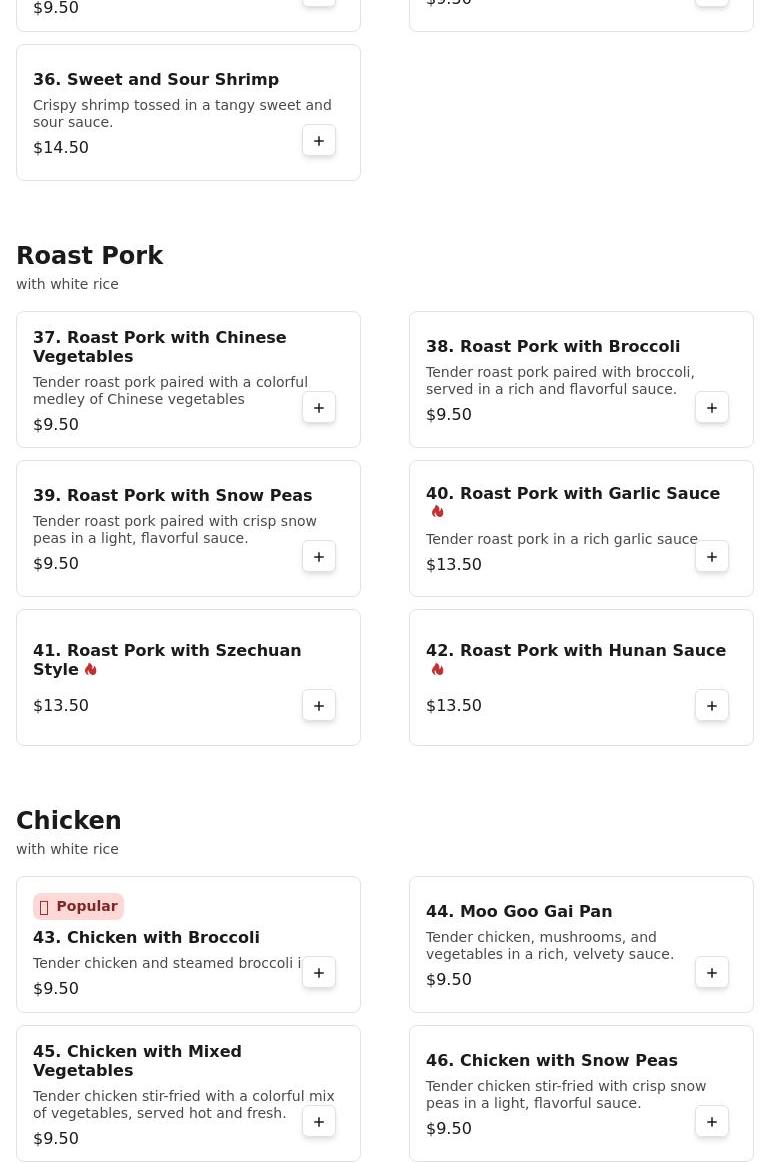
Task: Add Chicken with Broccoli to order
Action: click(x=319, y=973)
